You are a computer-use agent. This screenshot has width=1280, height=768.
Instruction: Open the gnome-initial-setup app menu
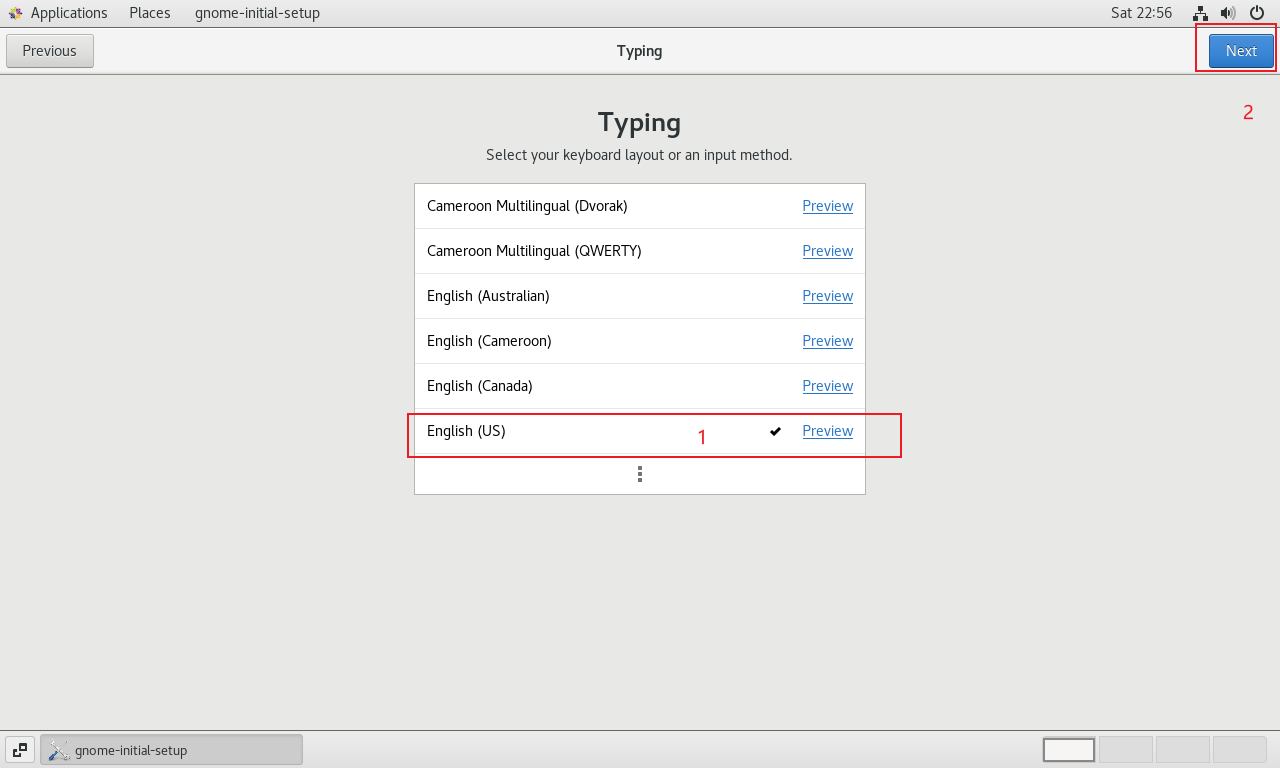pos(257,13)
